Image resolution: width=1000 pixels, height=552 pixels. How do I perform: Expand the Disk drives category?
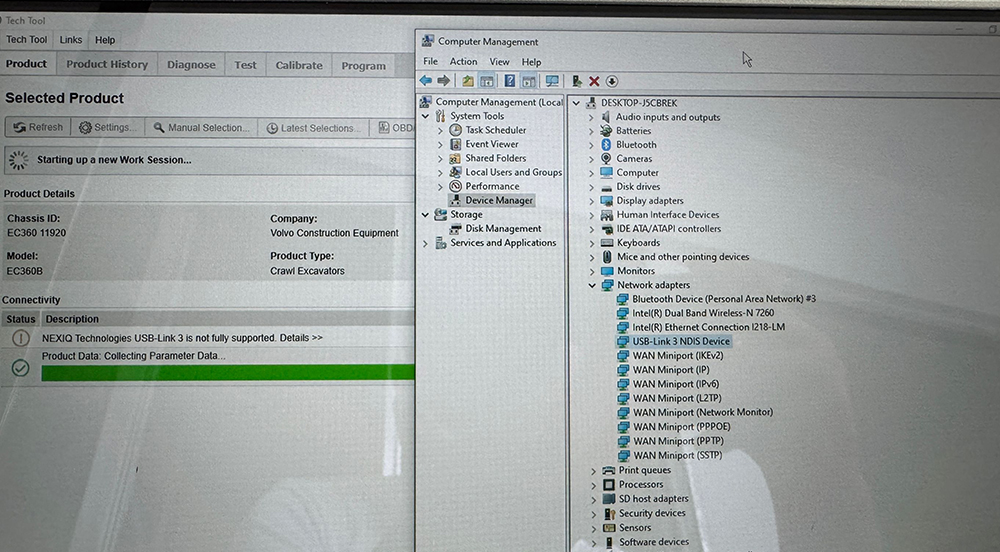(x=591, y=187)
